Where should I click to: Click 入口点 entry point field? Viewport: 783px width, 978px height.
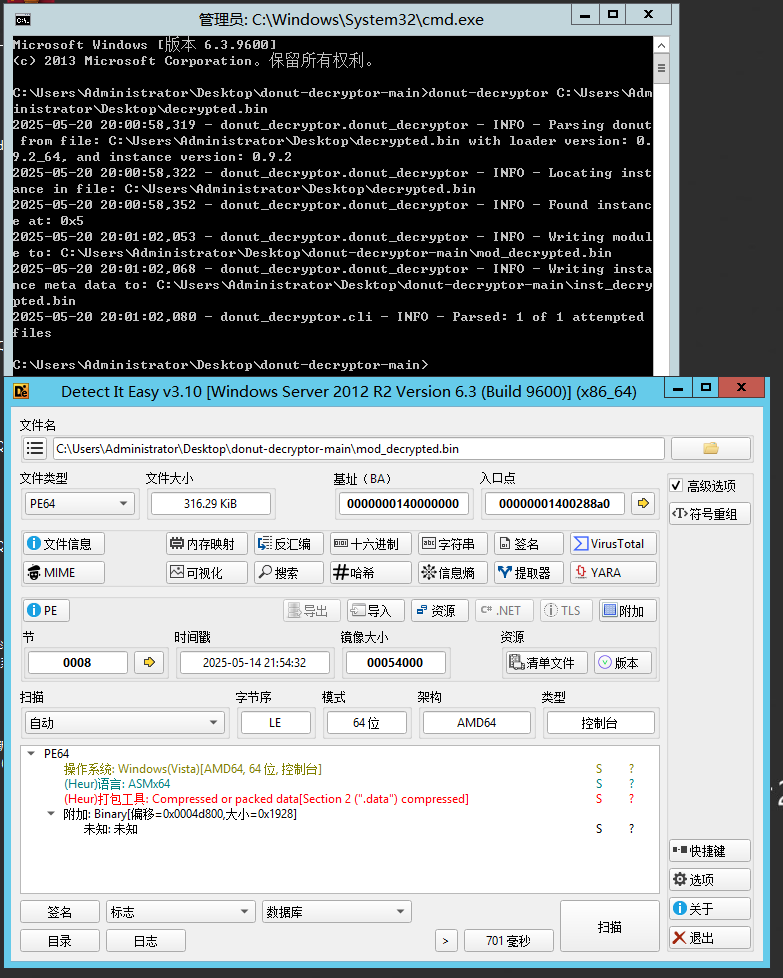coord(554,503)
